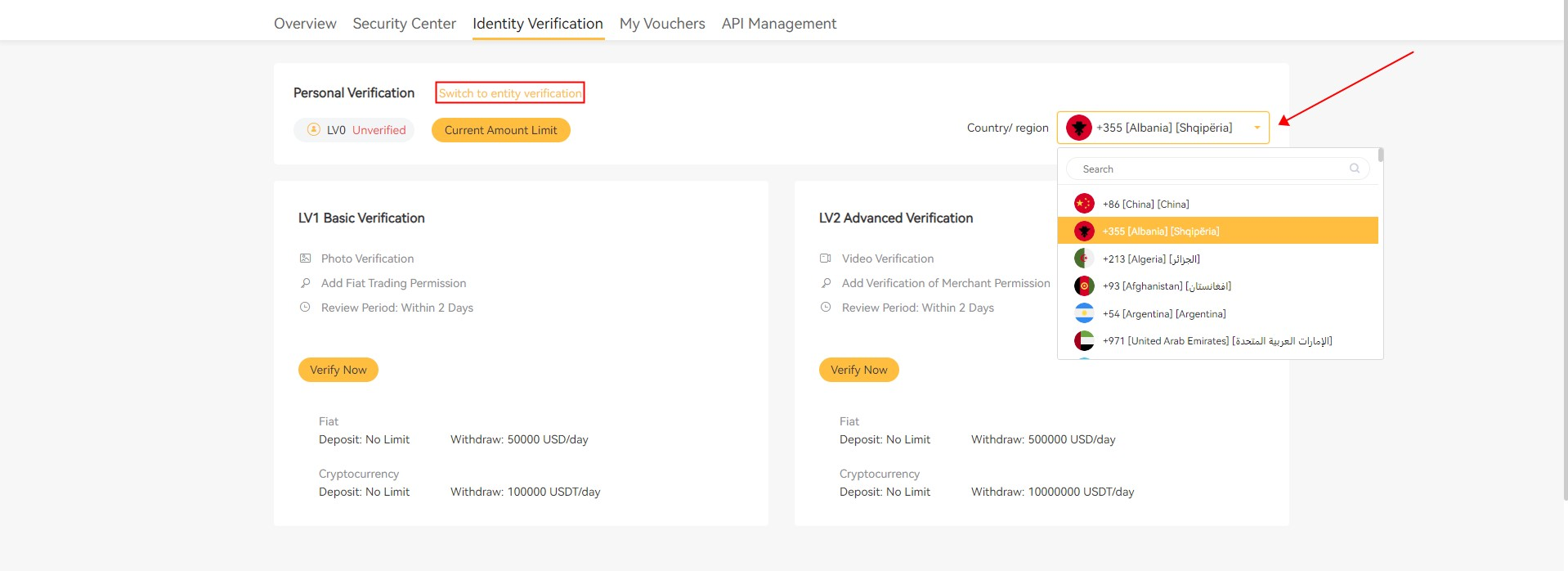Click the country list scrollbar
1568x571 pixels.
point(1380,155)
